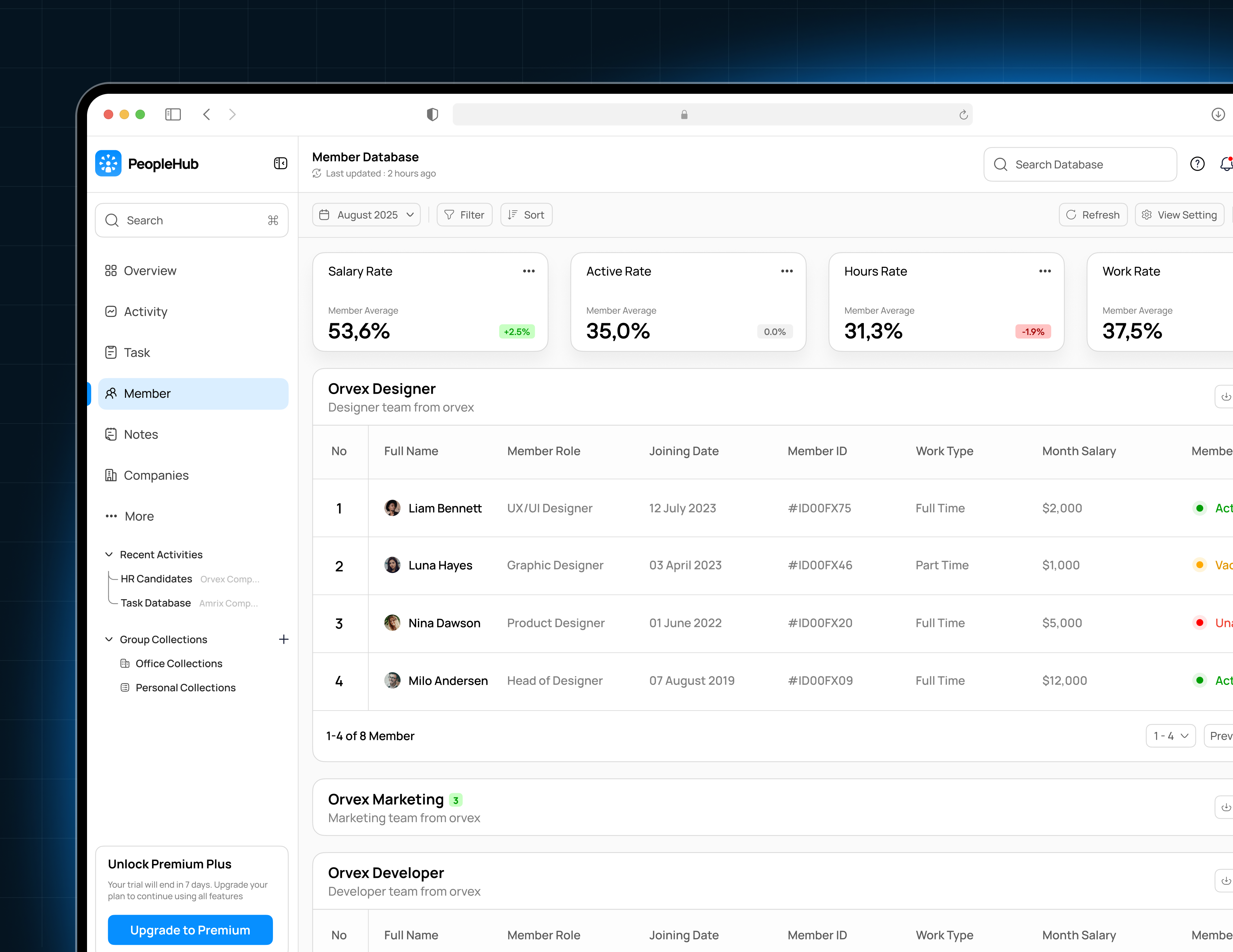Collapse the sidebar using the panel icon
The image size is (1233, 952).
coord(280,163)
